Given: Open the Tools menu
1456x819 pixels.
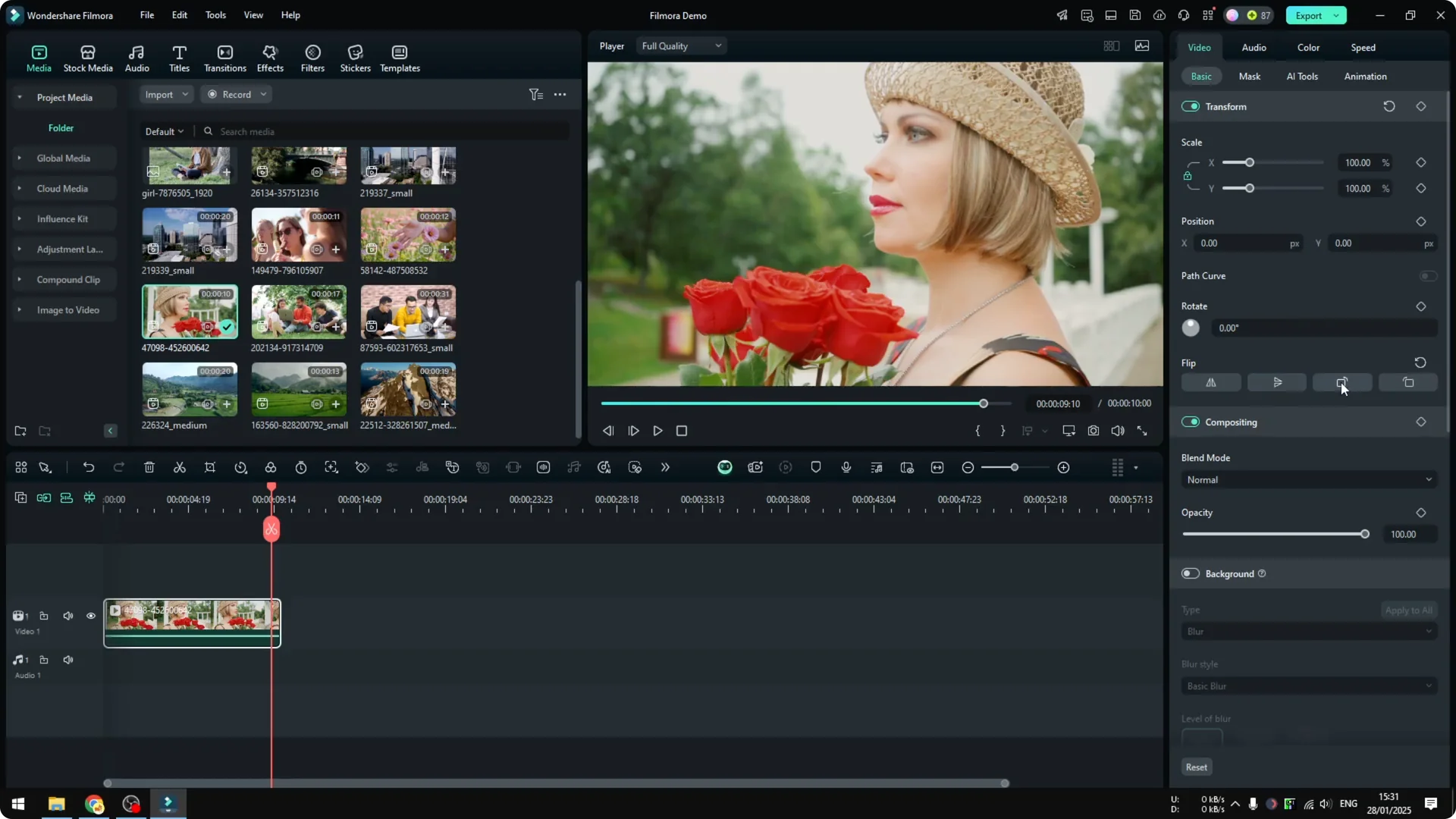Looking at the screenshot, I should click(x=215, y=15).
